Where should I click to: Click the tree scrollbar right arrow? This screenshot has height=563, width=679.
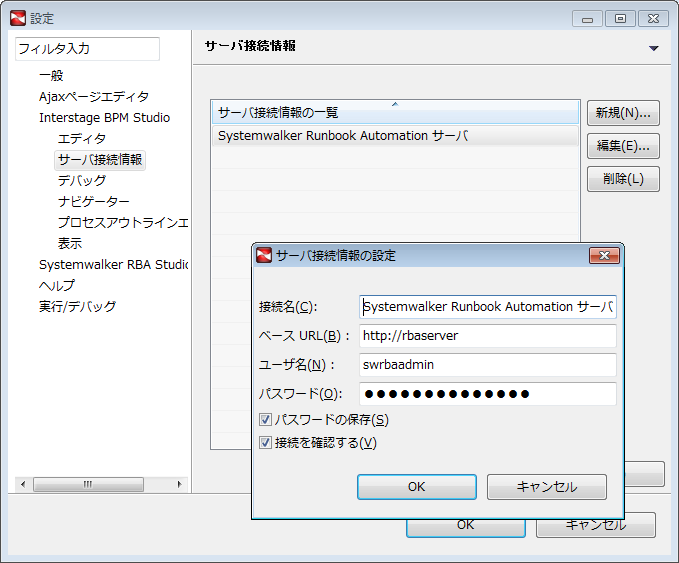coord(179,484)
